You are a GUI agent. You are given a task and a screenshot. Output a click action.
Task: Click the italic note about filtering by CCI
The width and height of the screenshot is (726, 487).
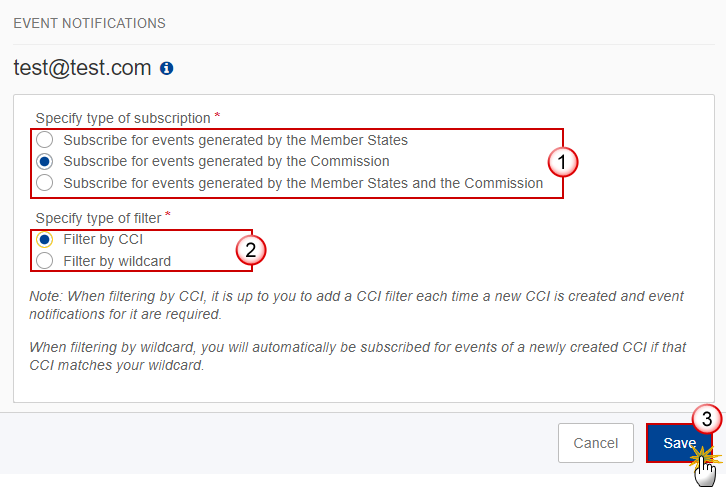click(x=357, y=305)
